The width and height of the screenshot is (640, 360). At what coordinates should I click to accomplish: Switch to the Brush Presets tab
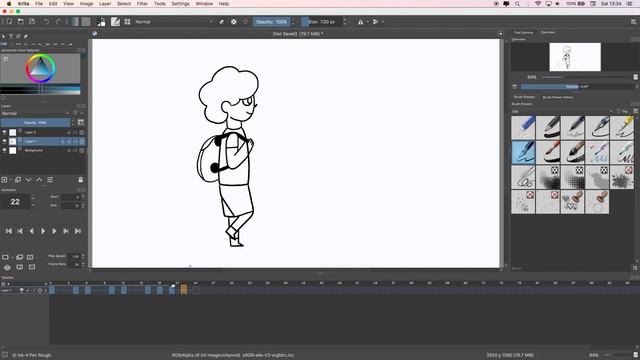[x=524, y=97]
